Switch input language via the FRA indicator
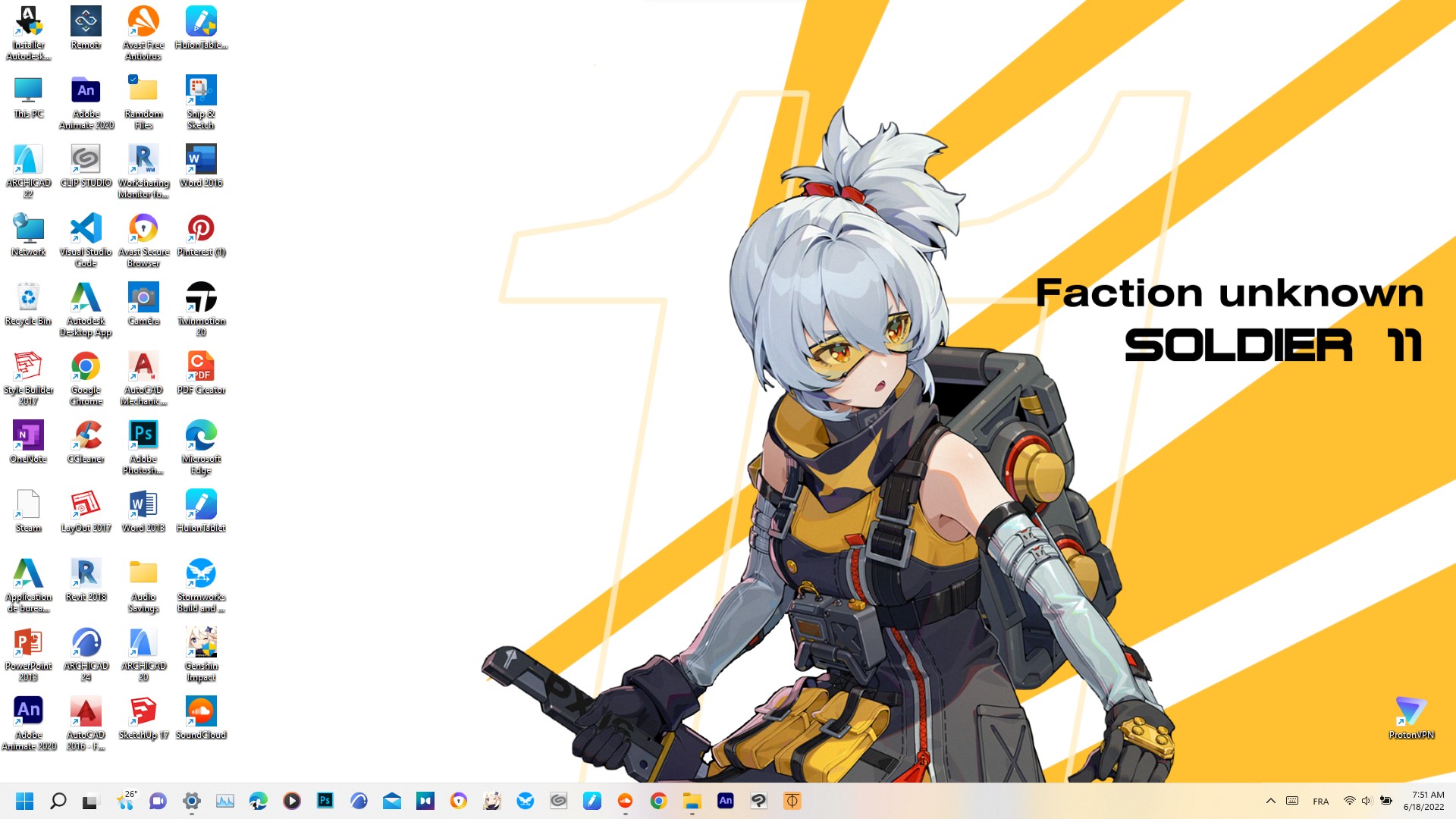This screenshot has width=1456, height=819. [1321, 801]
